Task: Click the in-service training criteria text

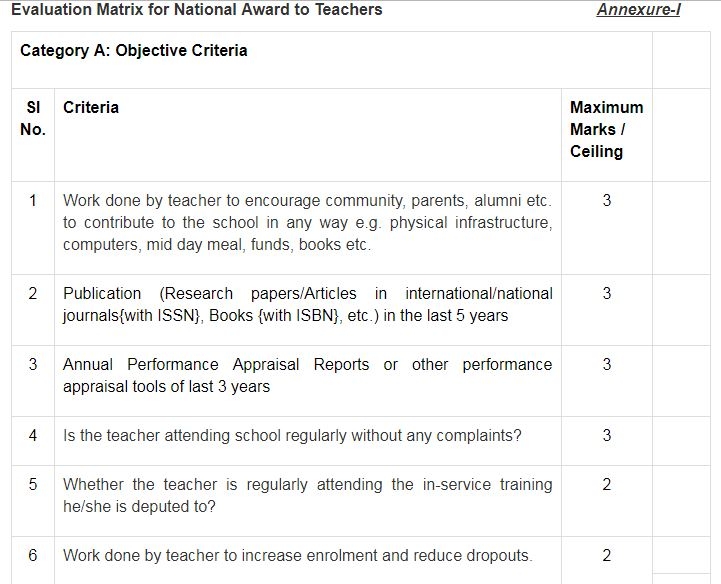Action: [x=307, y=495]
